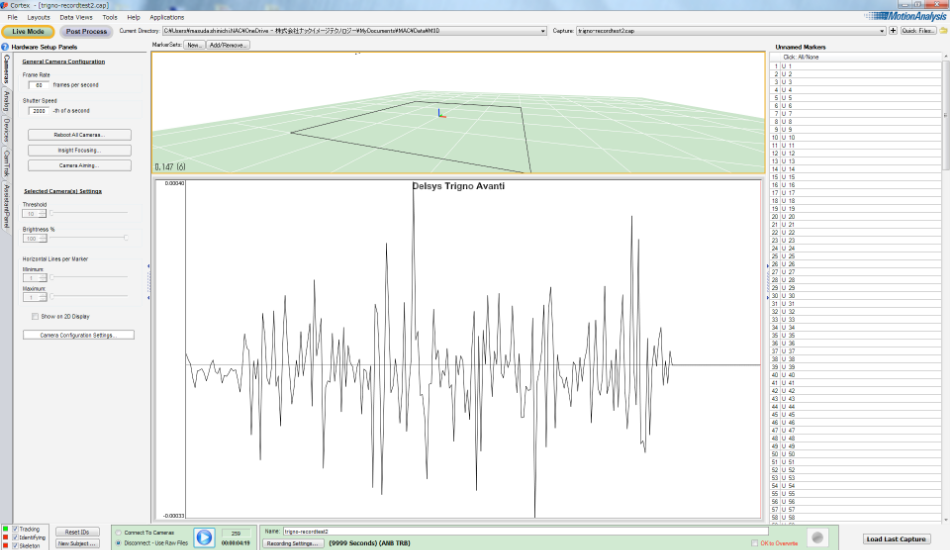Select marker row U 1
This screenshot has height=550, width=950.
855,66
